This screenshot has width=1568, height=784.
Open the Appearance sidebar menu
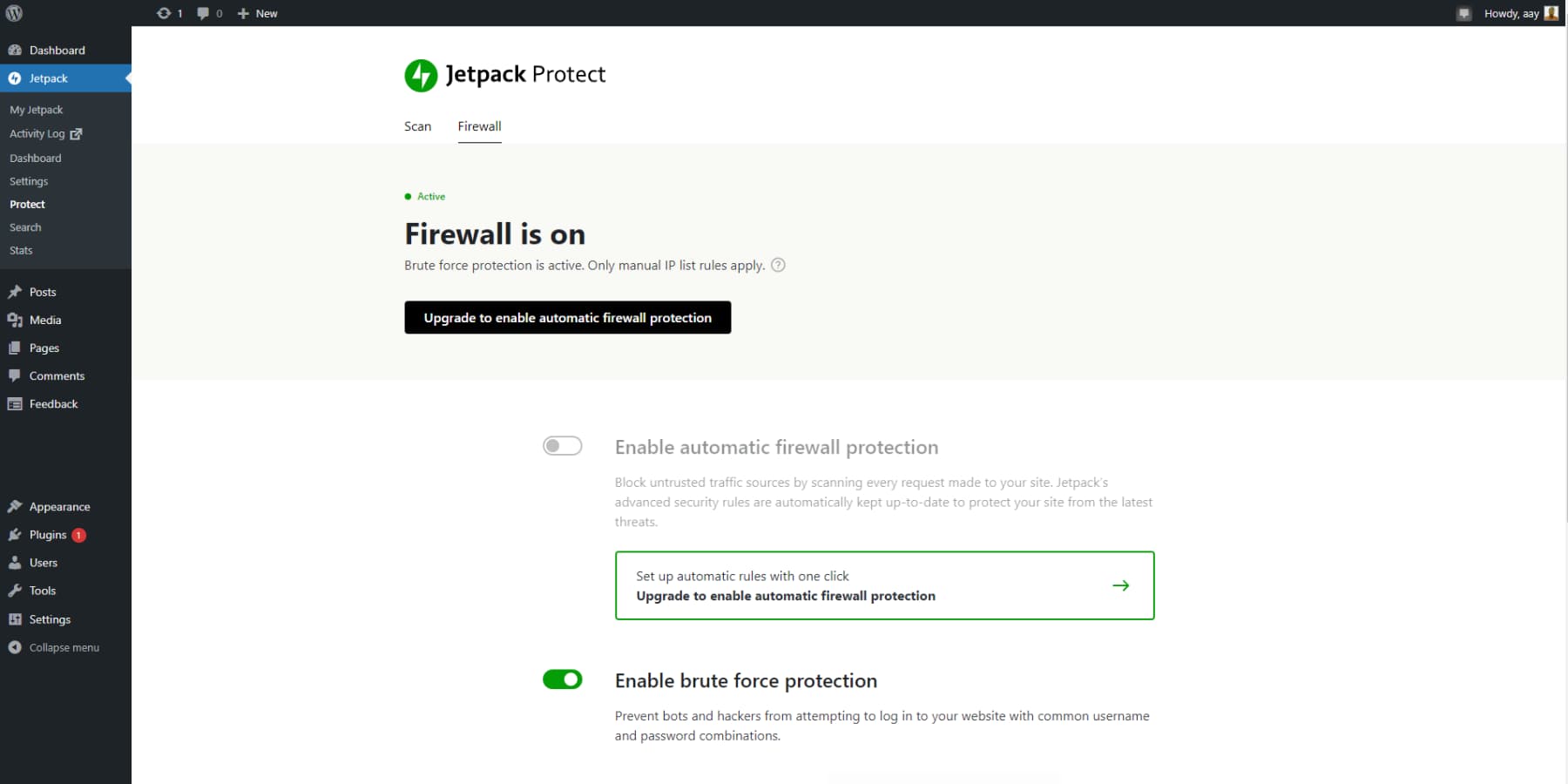pyautogui.click(x=59, y=507)
